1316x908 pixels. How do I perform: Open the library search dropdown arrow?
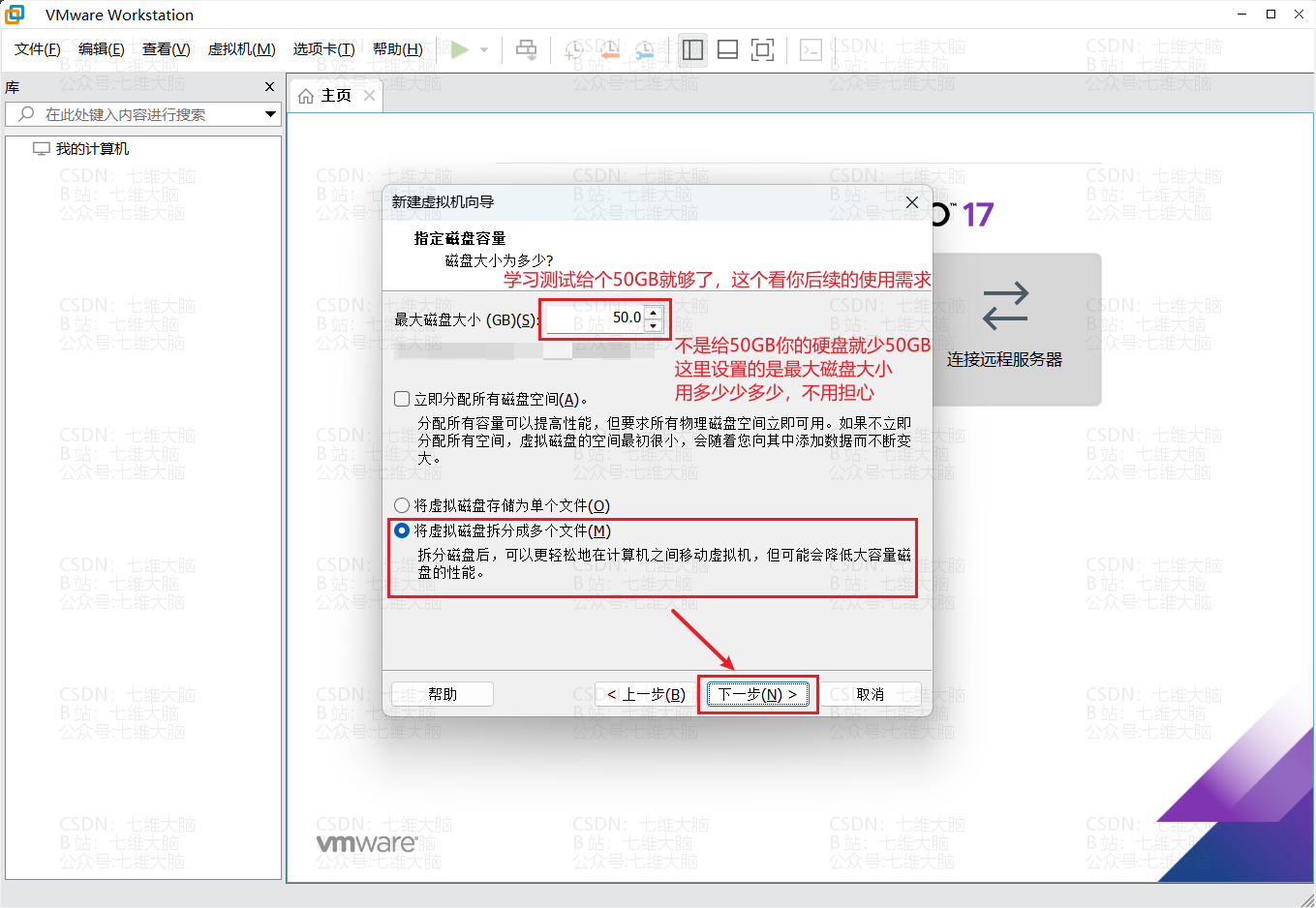coord(270,114)
